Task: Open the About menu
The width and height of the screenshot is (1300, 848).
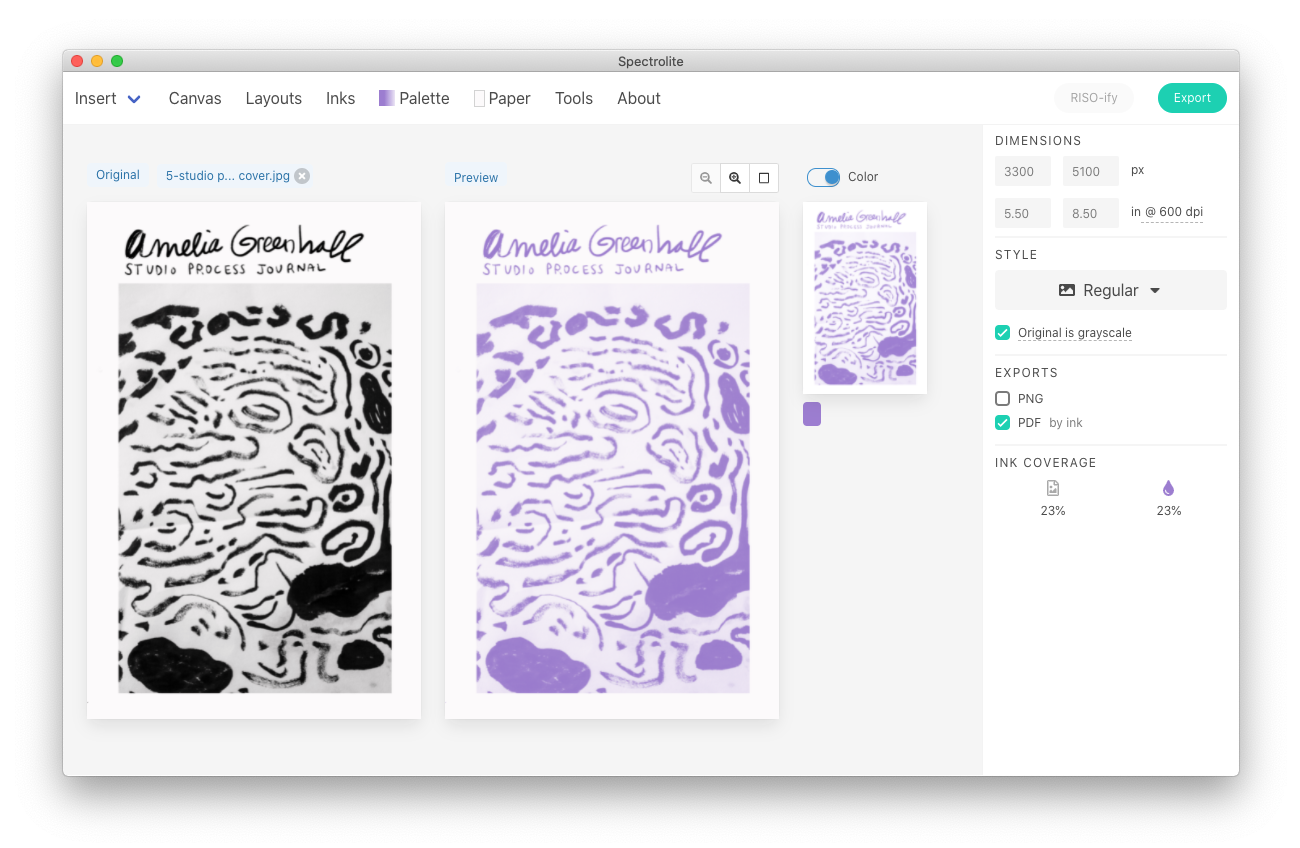Action: click(639, 98)
